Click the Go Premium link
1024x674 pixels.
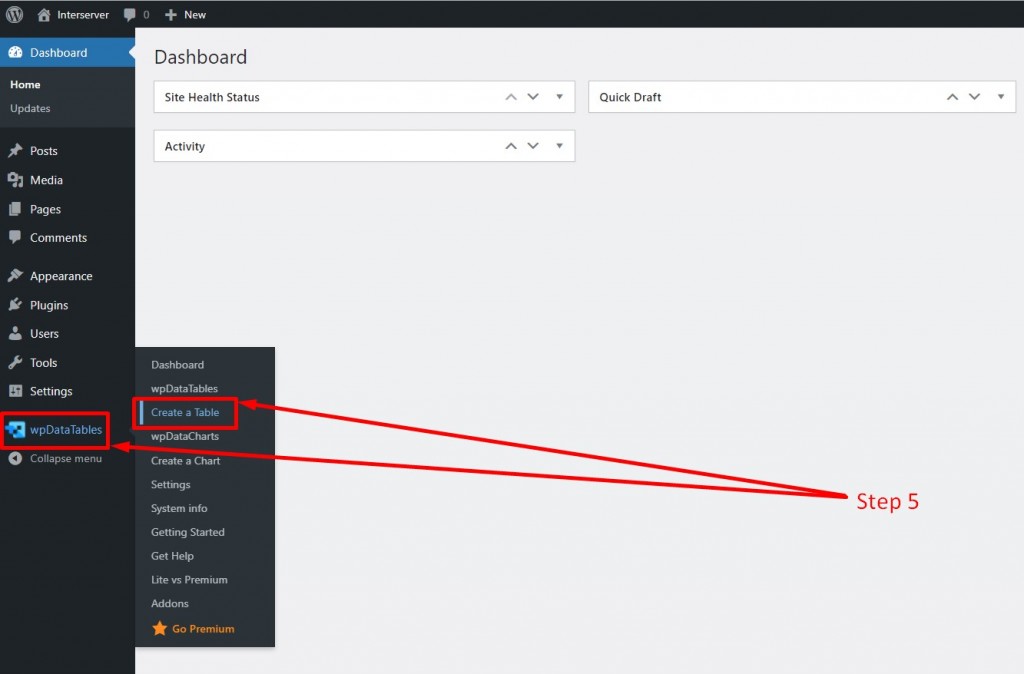click(202, 628)
